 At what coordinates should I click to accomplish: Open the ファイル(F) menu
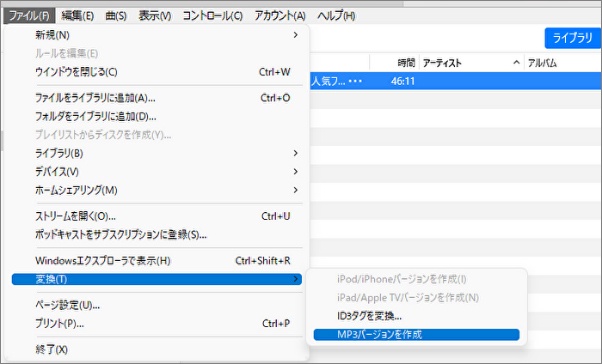pos(29,16)
